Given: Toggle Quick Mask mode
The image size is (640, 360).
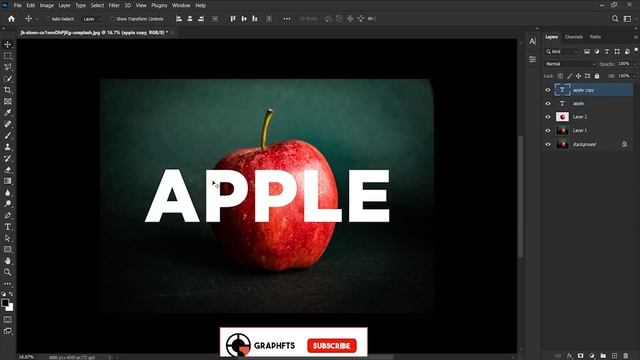Looking at the screenshot, I should [x=7, y=320].
